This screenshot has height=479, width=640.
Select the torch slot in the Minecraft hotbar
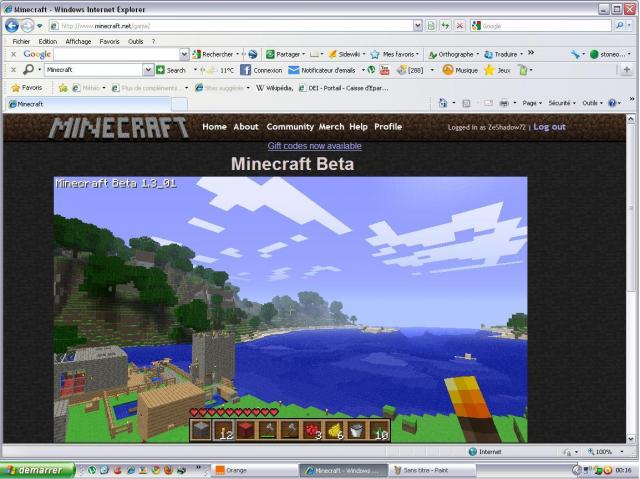tap(223, 430)
